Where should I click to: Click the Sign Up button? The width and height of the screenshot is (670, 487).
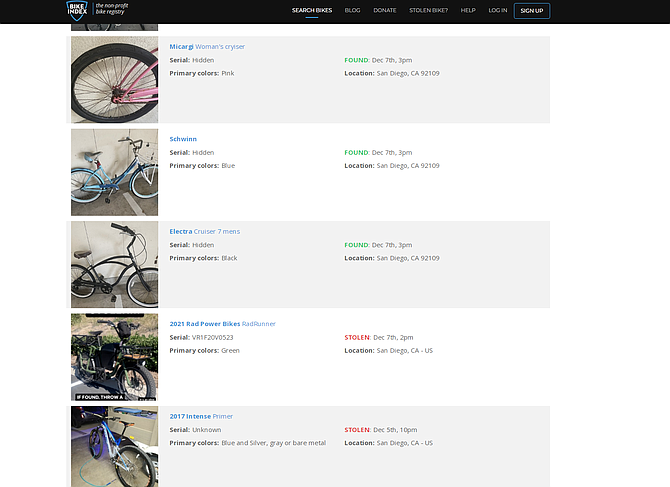532,11
